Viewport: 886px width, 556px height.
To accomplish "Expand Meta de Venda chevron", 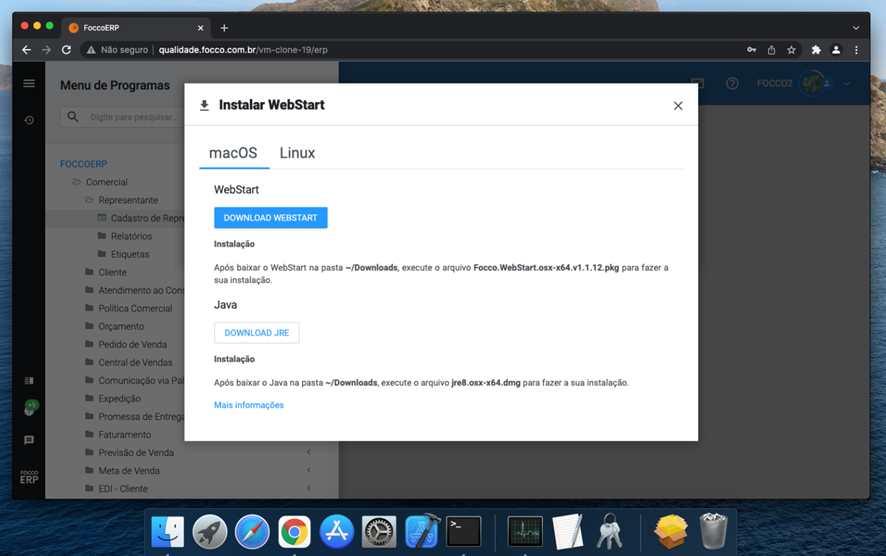I will [309, 470].
